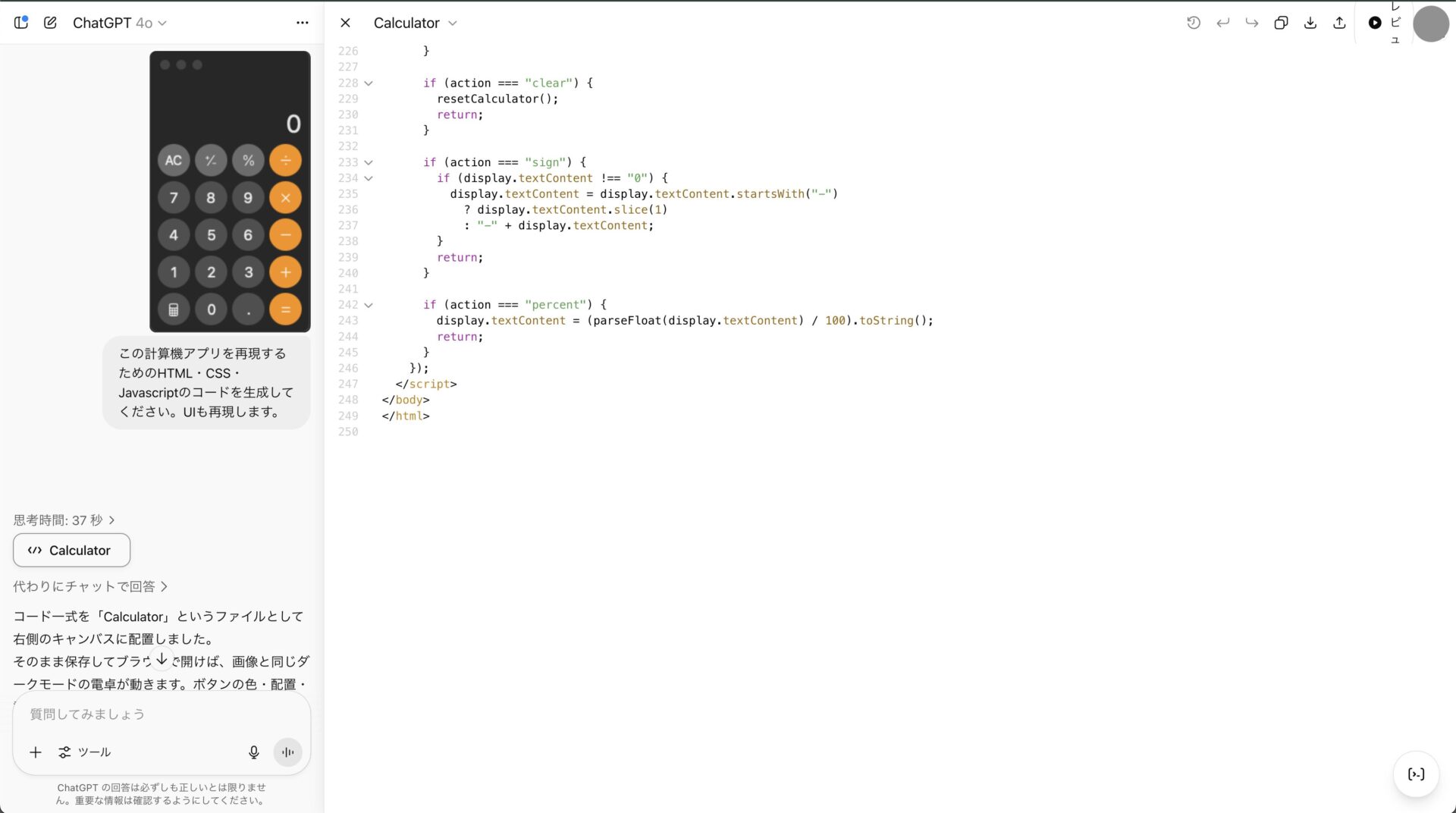Add attachment with the plus icon

coord(35,752)
